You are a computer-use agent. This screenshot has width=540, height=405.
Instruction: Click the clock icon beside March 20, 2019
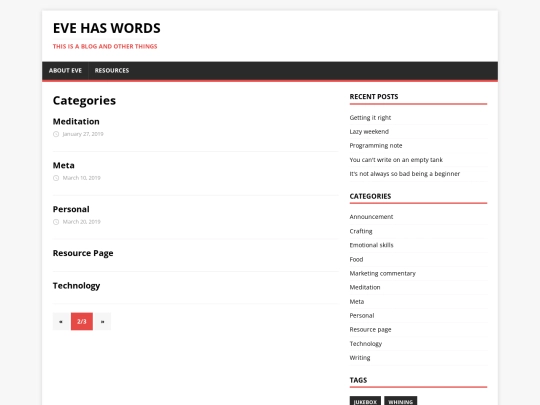click(56, 222)
